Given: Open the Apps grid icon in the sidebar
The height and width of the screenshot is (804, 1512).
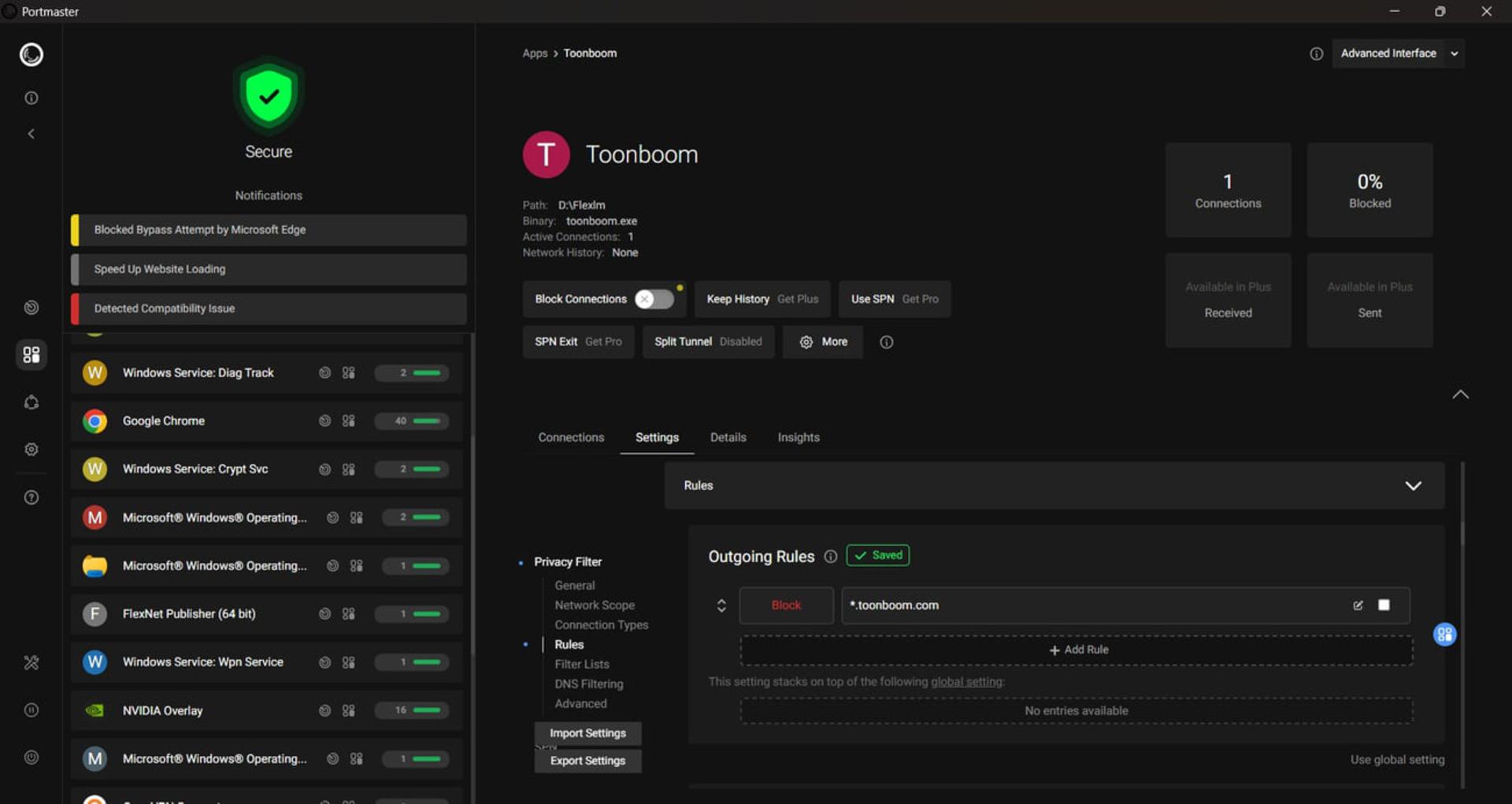Looking at the screenshot, I should click(31, 355).
